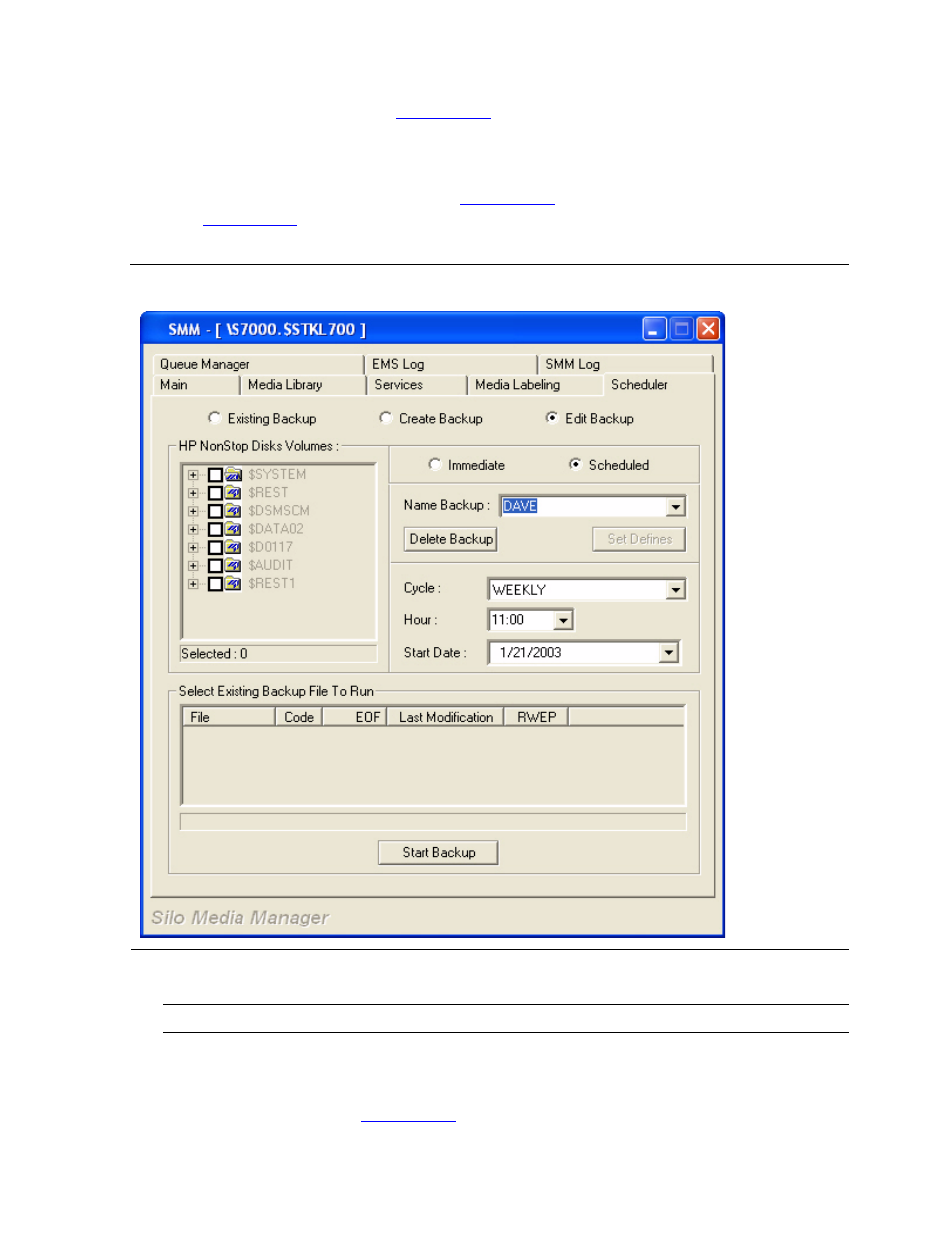Click the $DSMSCM disk volume icon

click(234, 511)
